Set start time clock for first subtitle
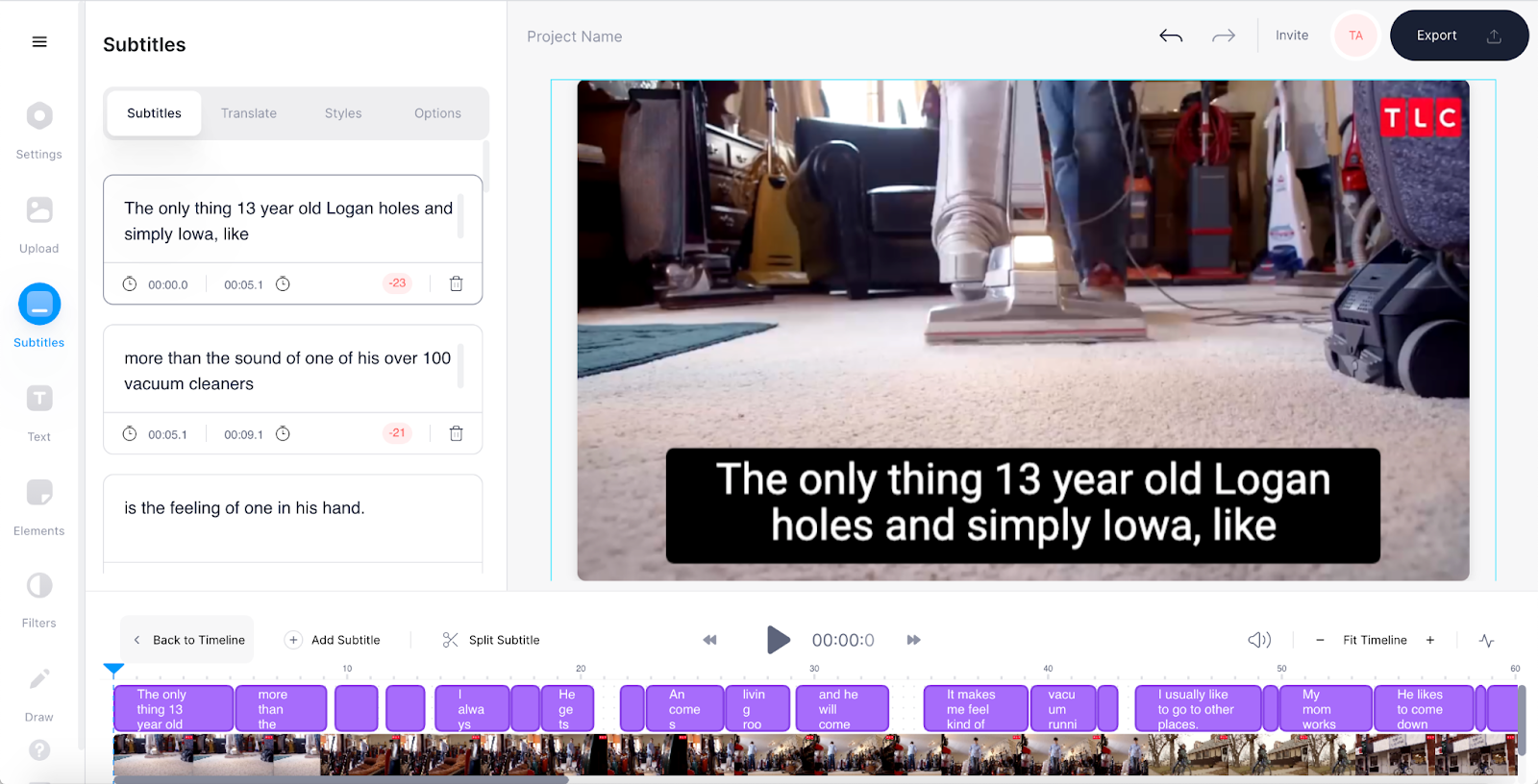 tap(130, 283)
